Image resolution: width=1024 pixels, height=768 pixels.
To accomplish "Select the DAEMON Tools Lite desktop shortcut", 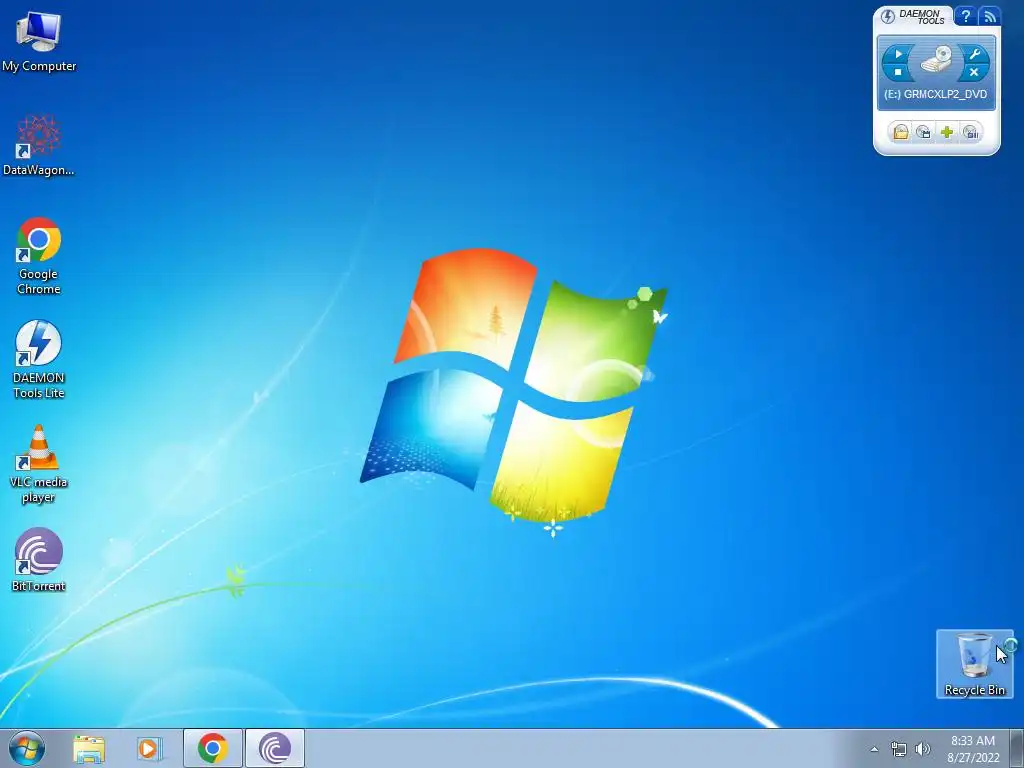I will pos(39,359).
